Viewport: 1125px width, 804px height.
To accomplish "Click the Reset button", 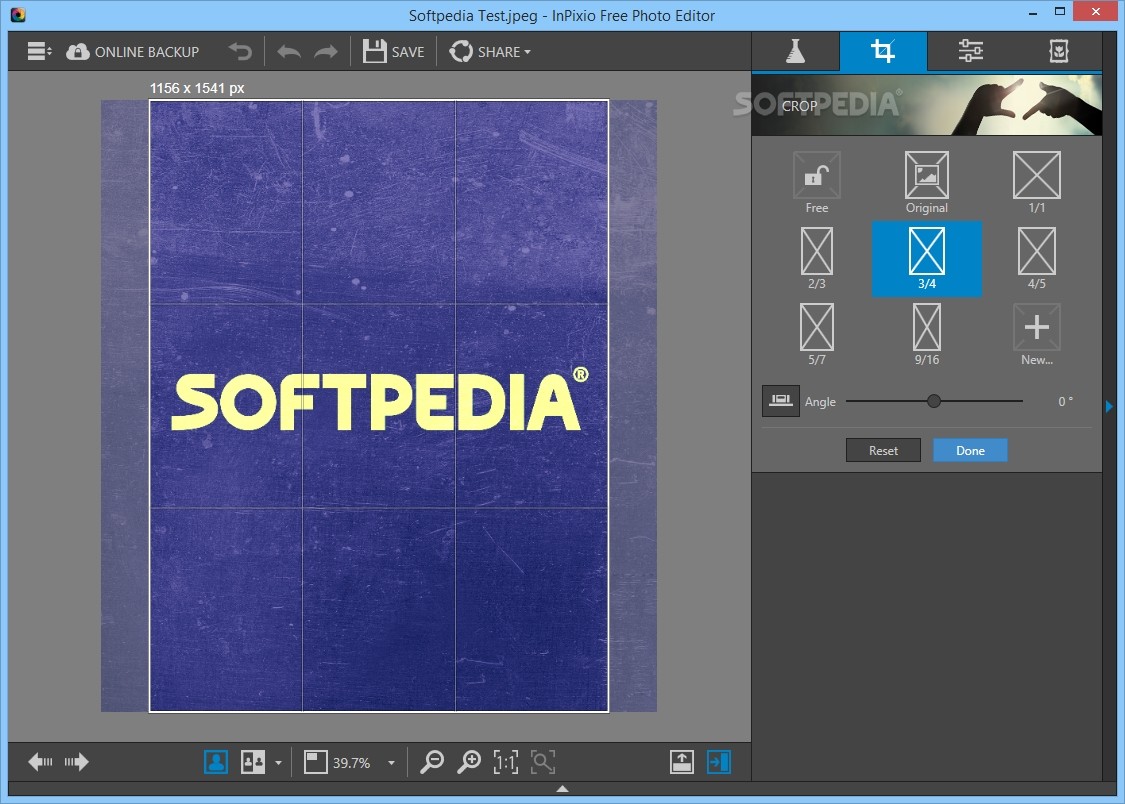I will point(883,450).
